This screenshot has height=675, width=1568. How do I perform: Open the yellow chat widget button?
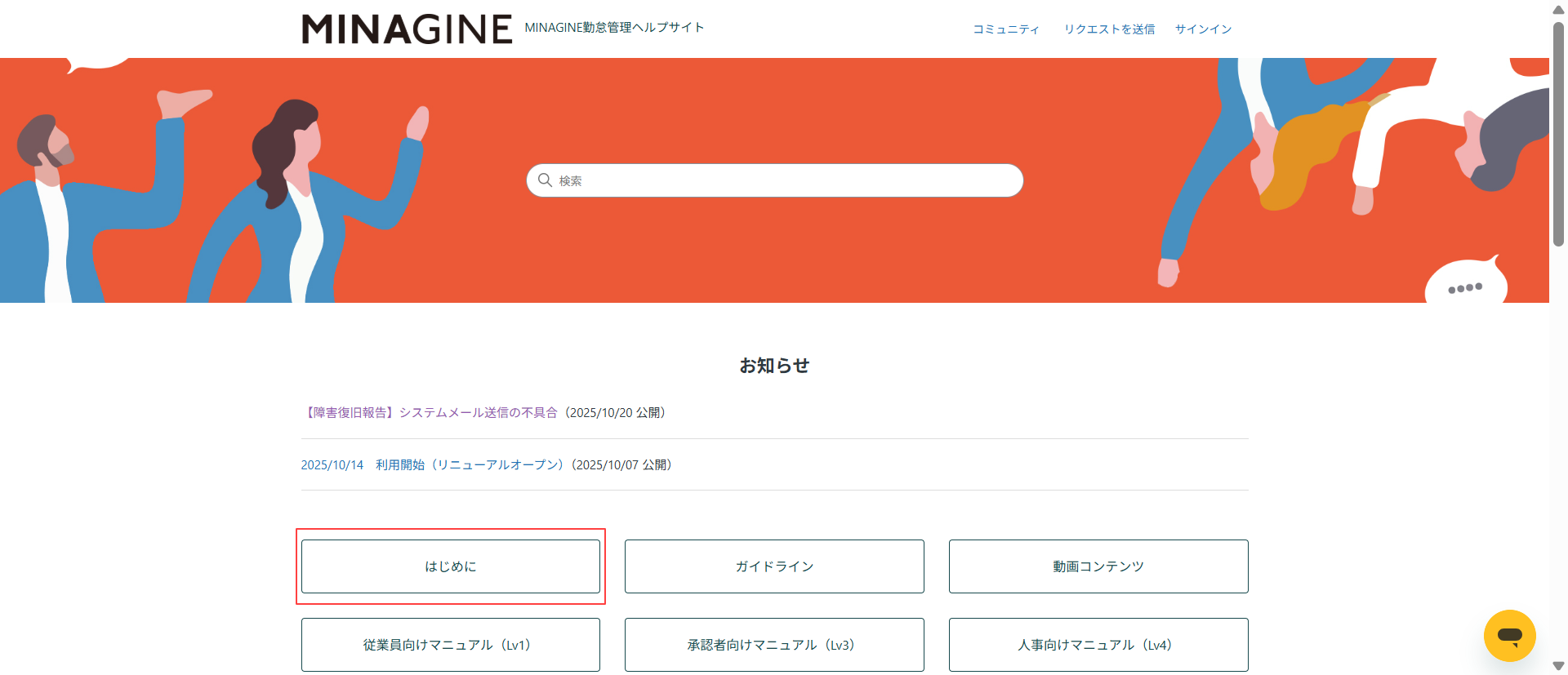[1509, 635]
